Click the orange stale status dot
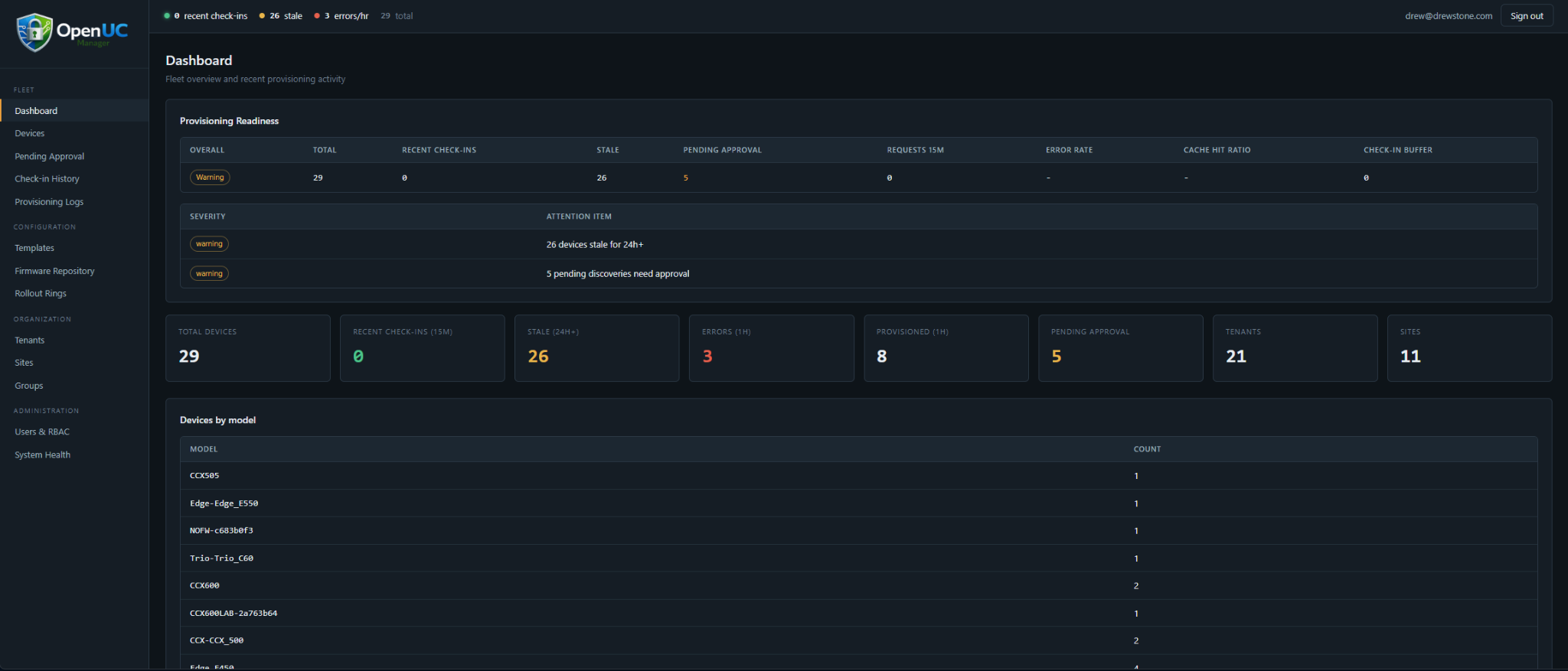 [262, 16]
